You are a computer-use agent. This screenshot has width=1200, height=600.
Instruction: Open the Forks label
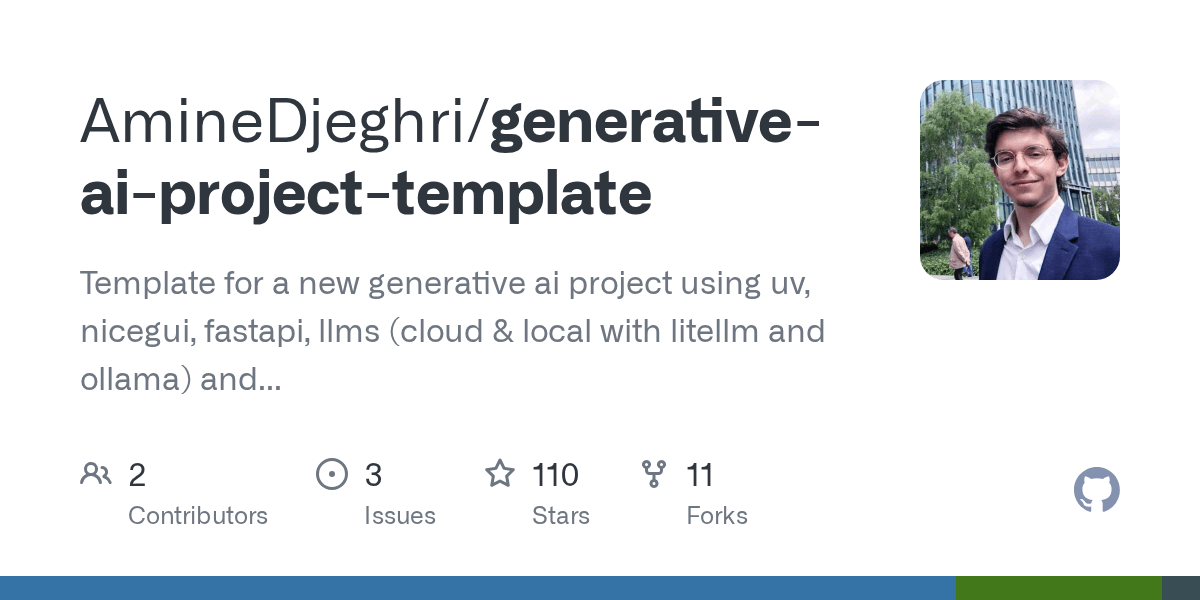(717, 516)
